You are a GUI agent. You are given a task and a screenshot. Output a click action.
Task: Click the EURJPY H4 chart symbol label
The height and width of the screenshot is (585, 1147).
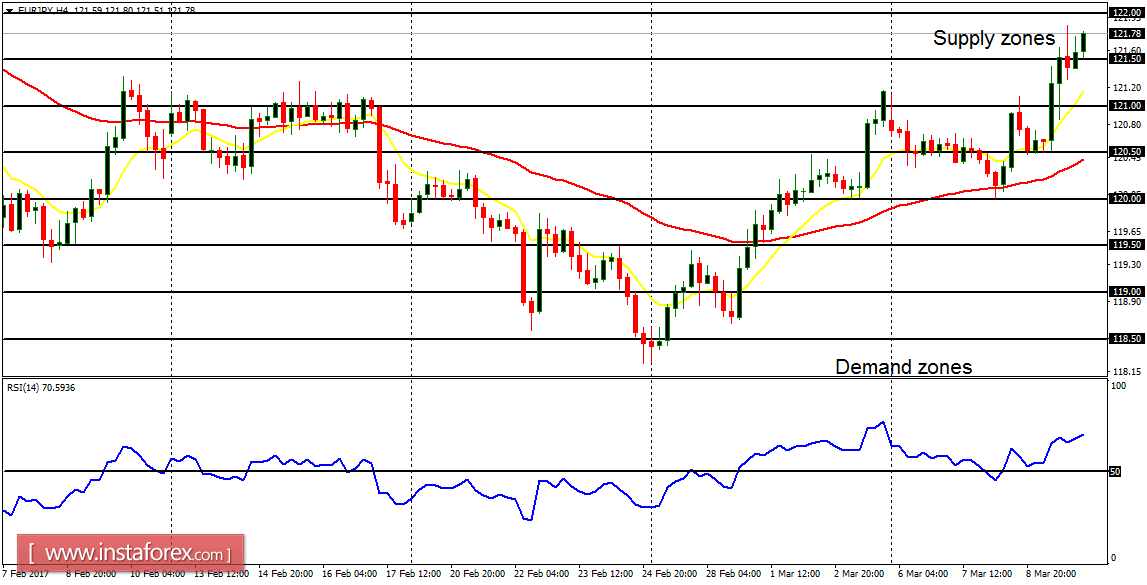click(x=38, y=10)
